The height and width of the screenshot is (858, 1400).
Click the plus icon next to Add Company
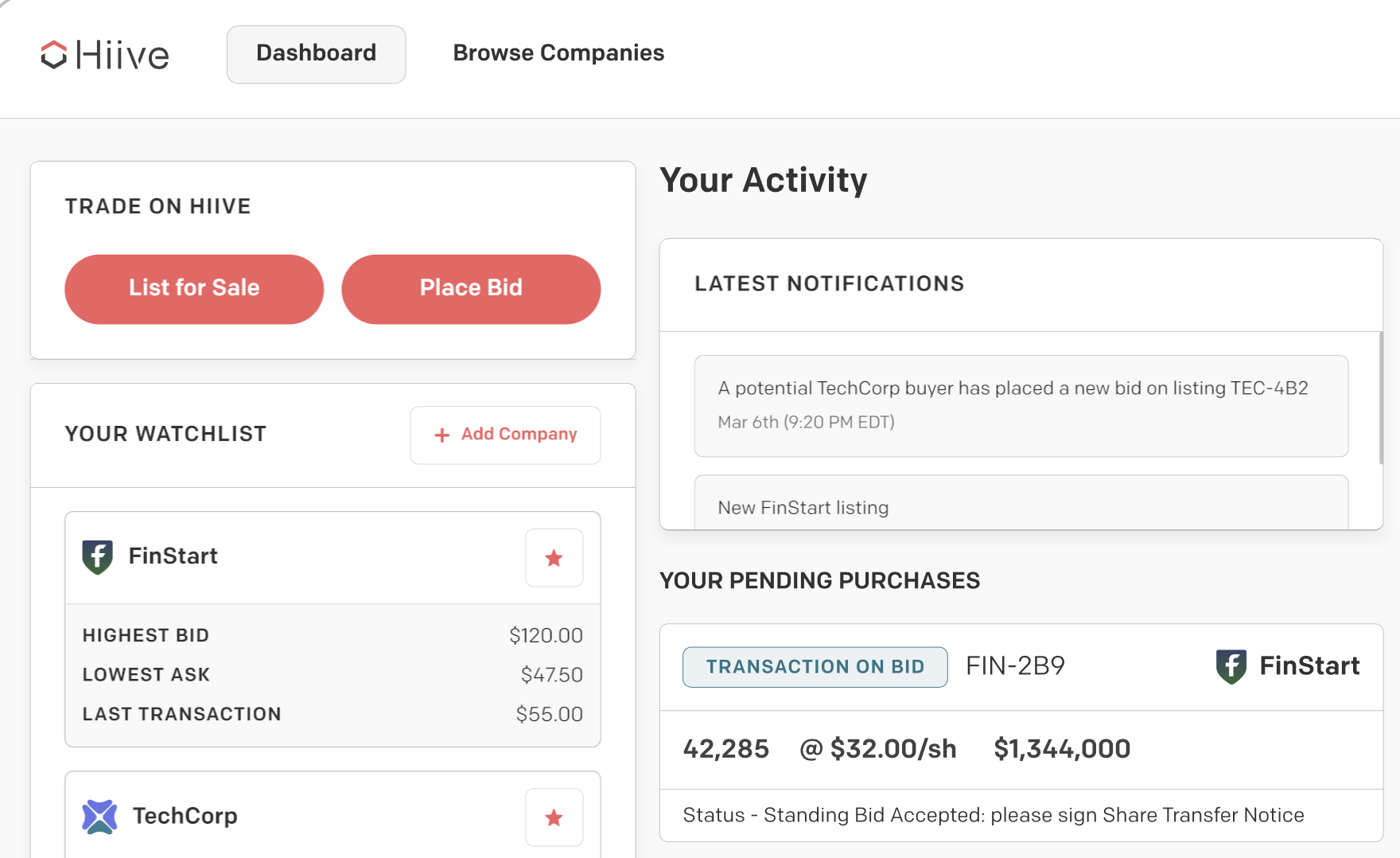tap(441, 435)
